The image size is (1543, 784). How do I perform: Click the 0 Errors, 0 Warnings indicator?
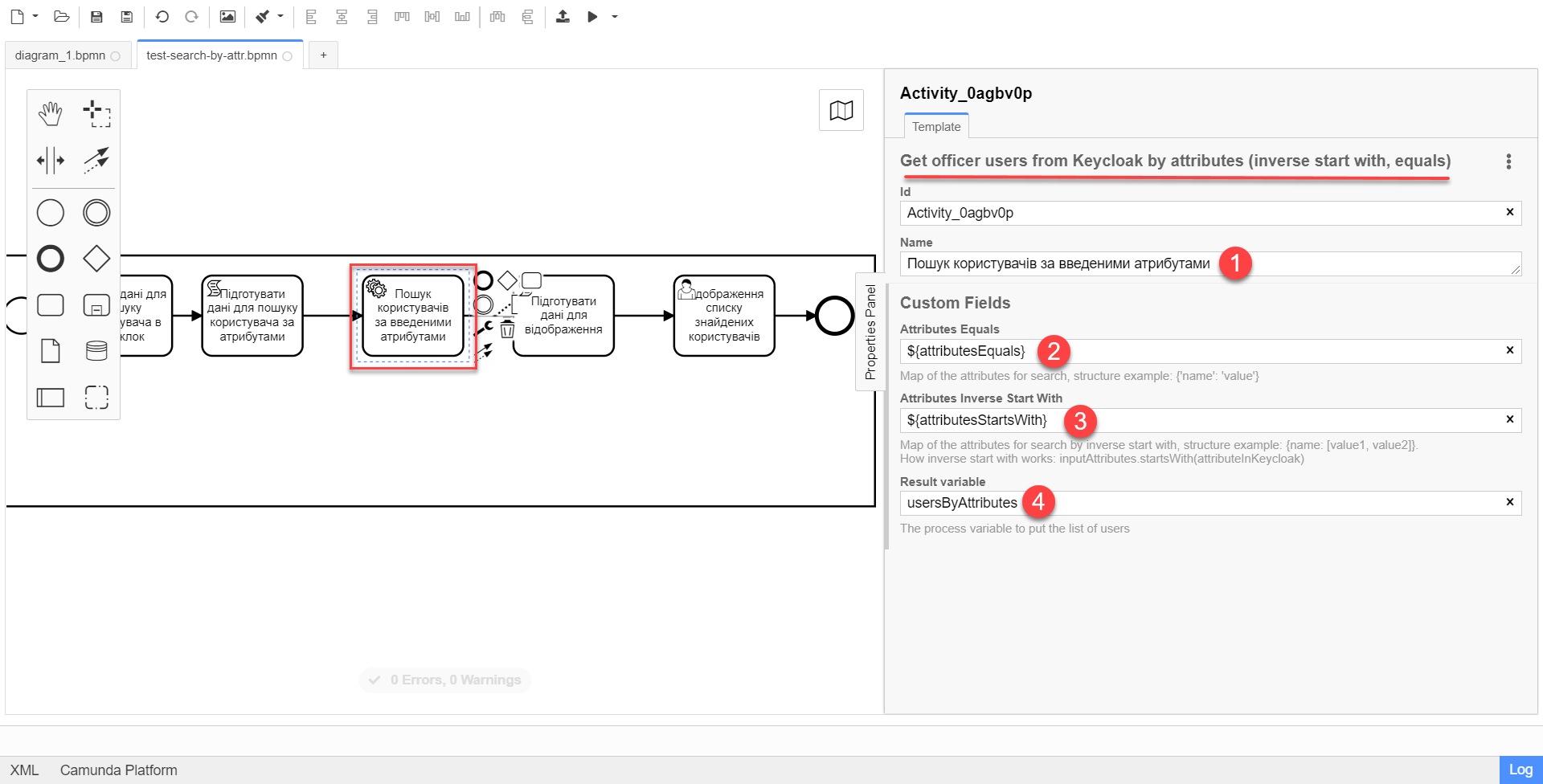coord(445,680)
